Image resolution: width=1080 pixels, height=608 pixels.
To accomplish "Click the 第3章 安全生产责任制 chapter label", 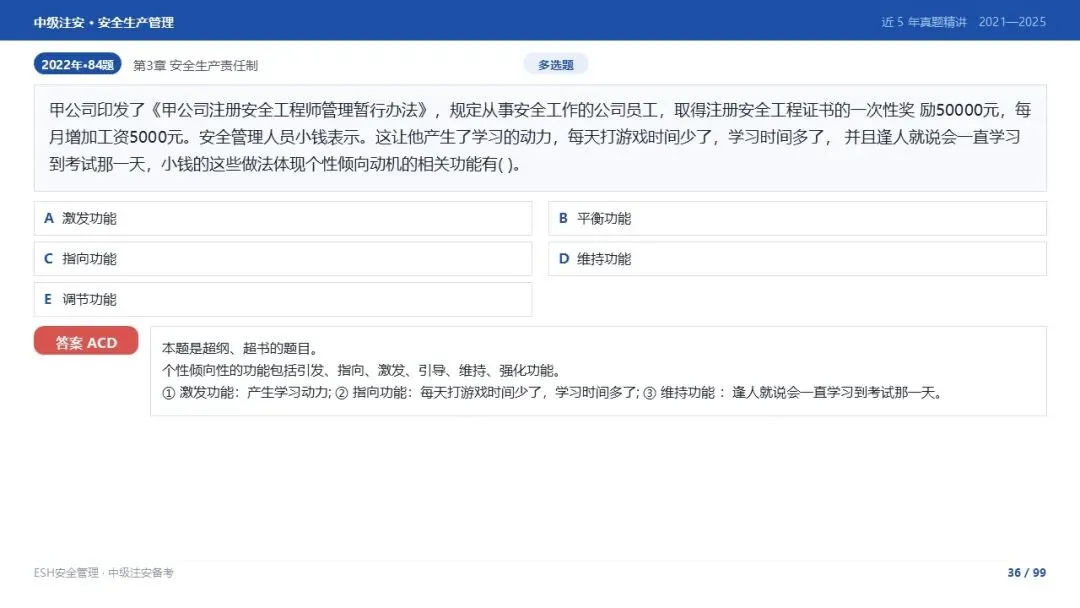I will point(196,65).
